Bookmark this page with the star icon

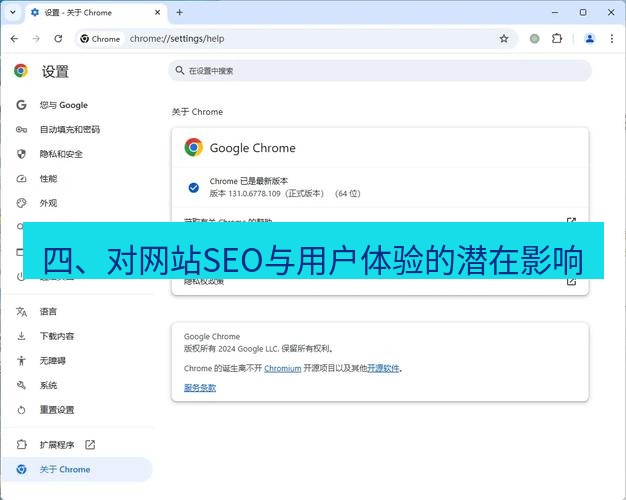tap(504, 39)
